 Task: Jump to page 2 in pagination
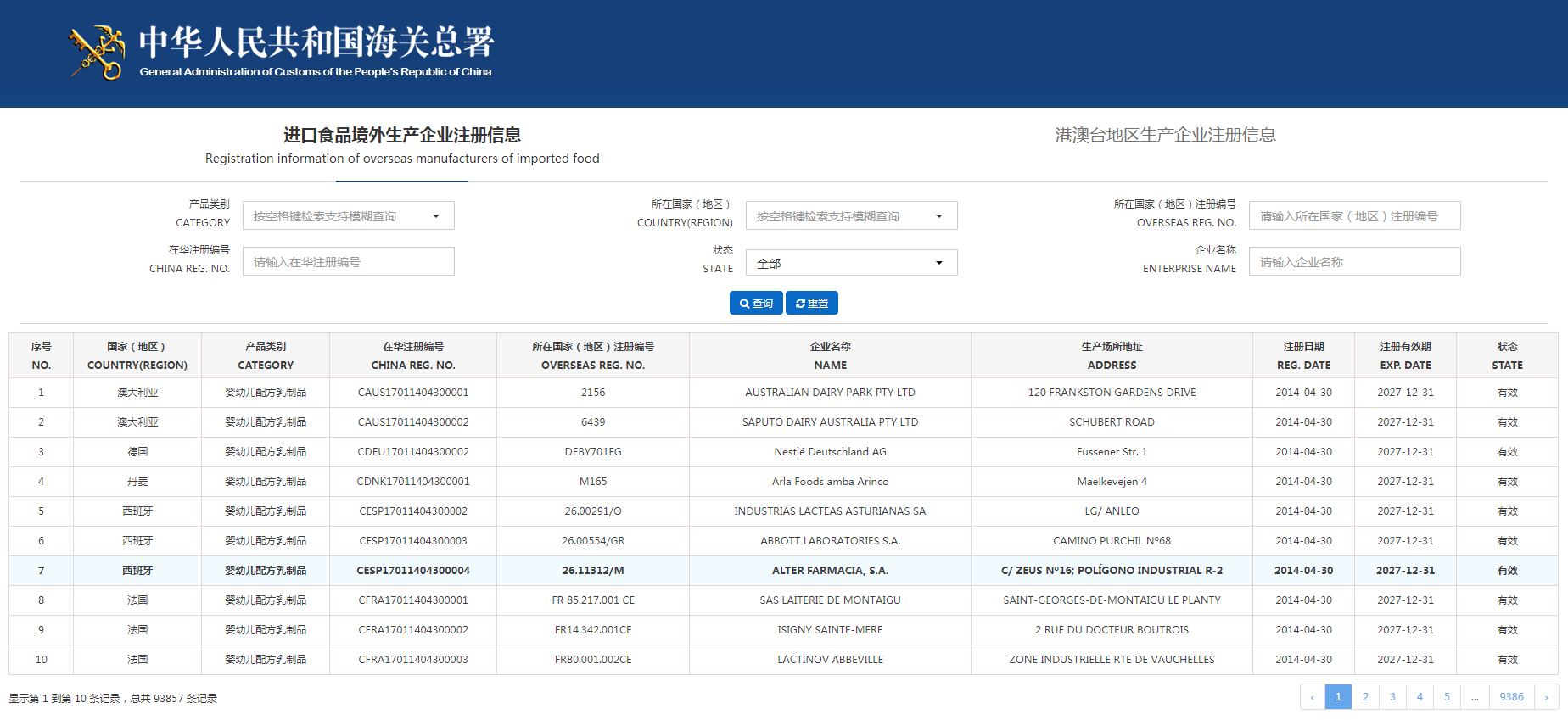(1365, 697)
